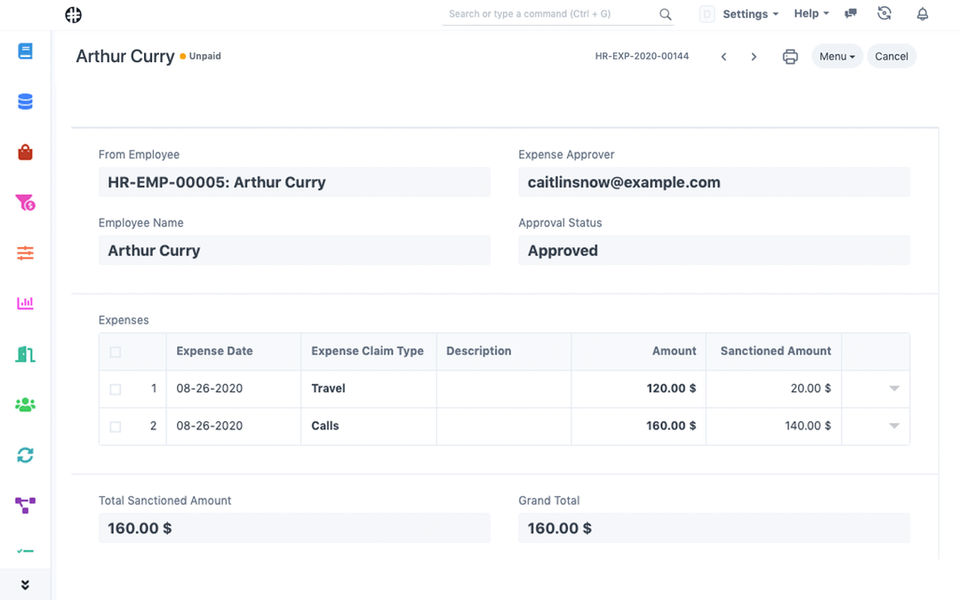Open notifications bell
Viewport: 960px width, 600px height.
[922, 14]
